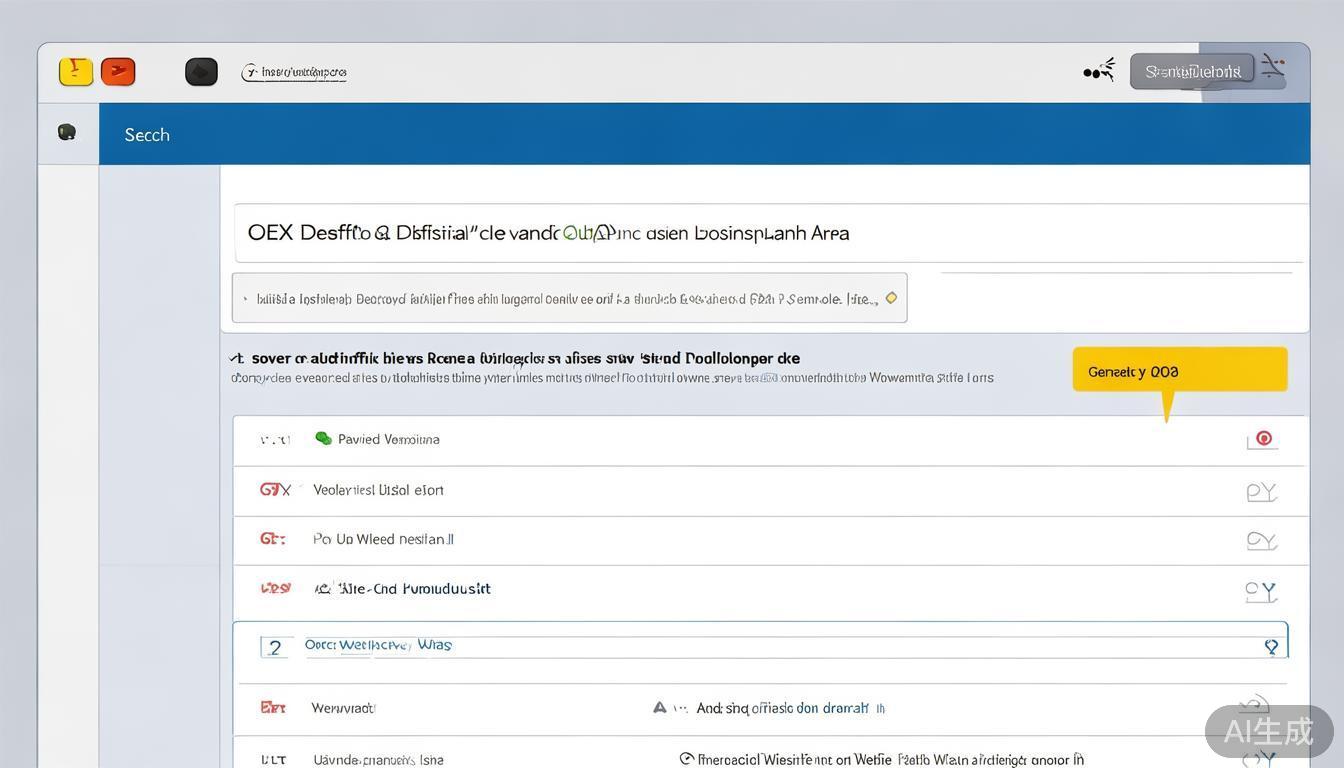This screenshot has height=768, width=1344.
Task: Click the address text in the title bar
Action: coord(295,72)
